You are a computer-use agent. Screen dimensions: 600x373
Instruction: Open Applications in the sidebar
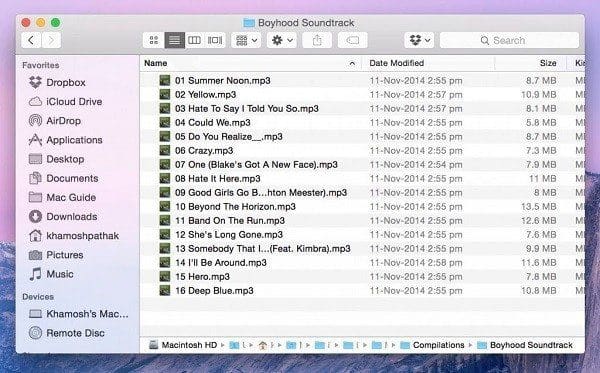coord(65,140)
